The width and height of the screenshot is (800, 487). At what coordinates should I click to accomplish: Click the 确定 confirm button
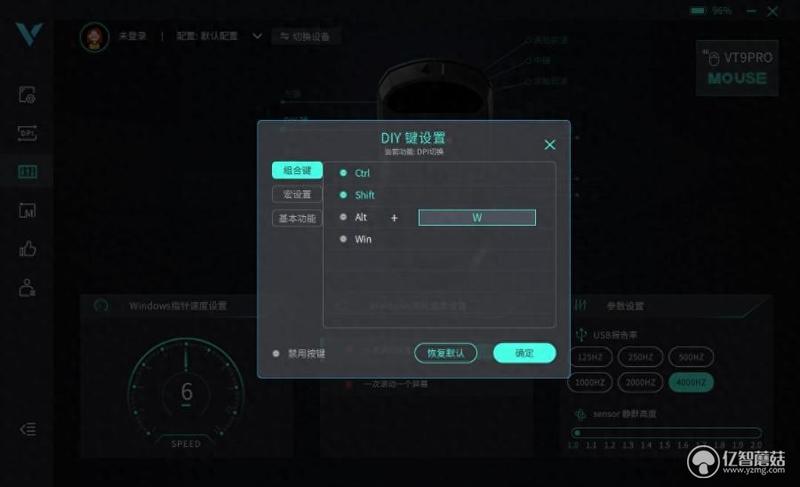coord(524,353)
